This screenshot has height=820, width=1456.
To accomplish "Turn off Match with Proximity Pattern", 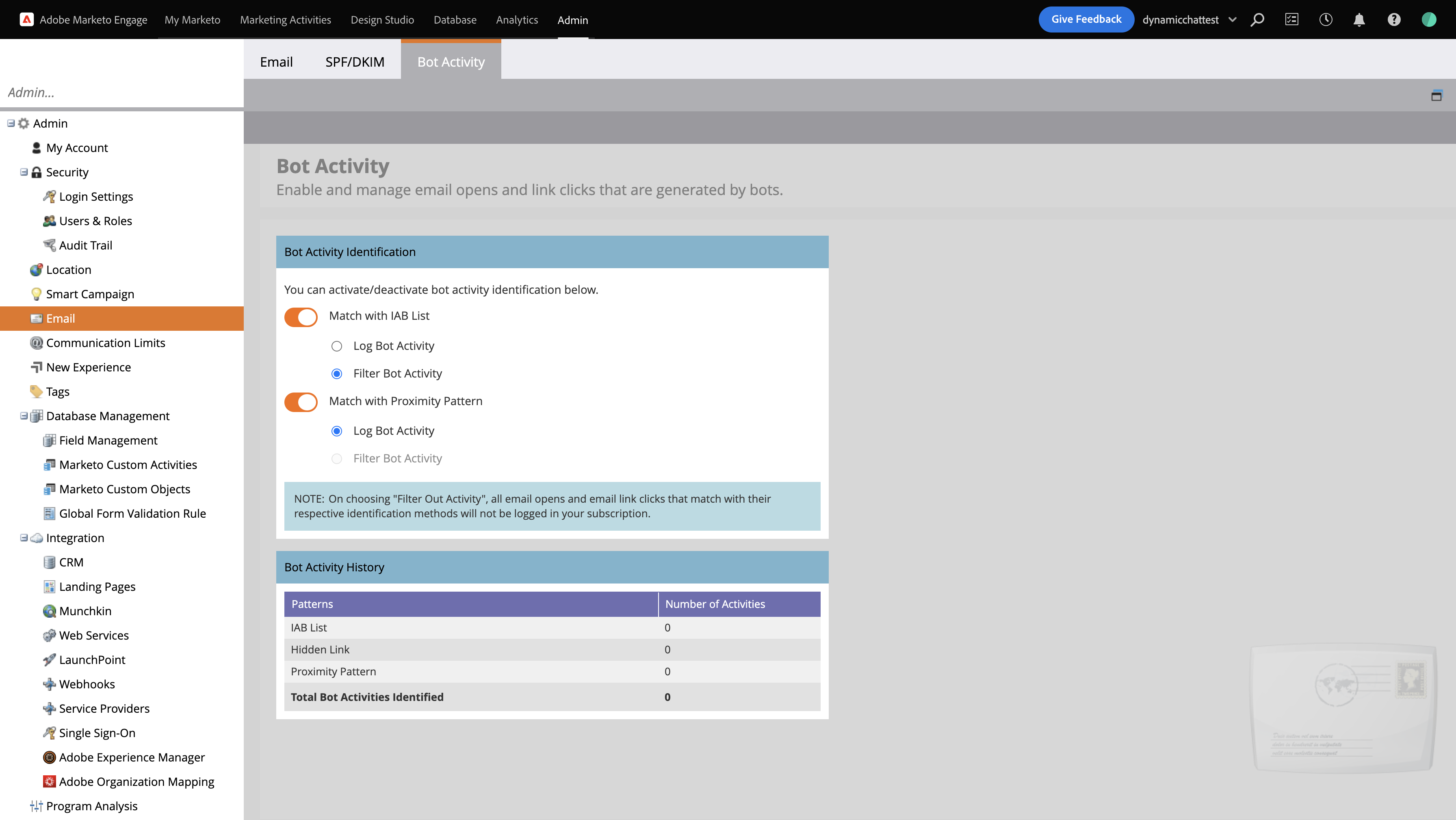I will (301, 402).
